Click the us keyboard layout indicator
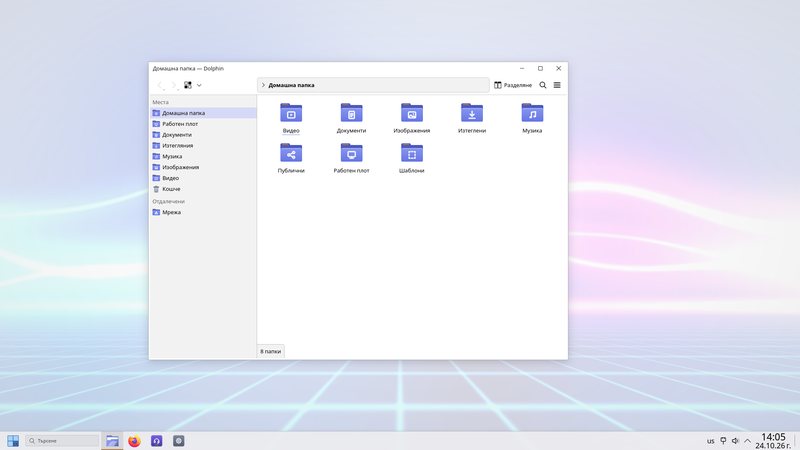Image resolution: width=800 pixels, height=450 pixels. pos(710,441)
